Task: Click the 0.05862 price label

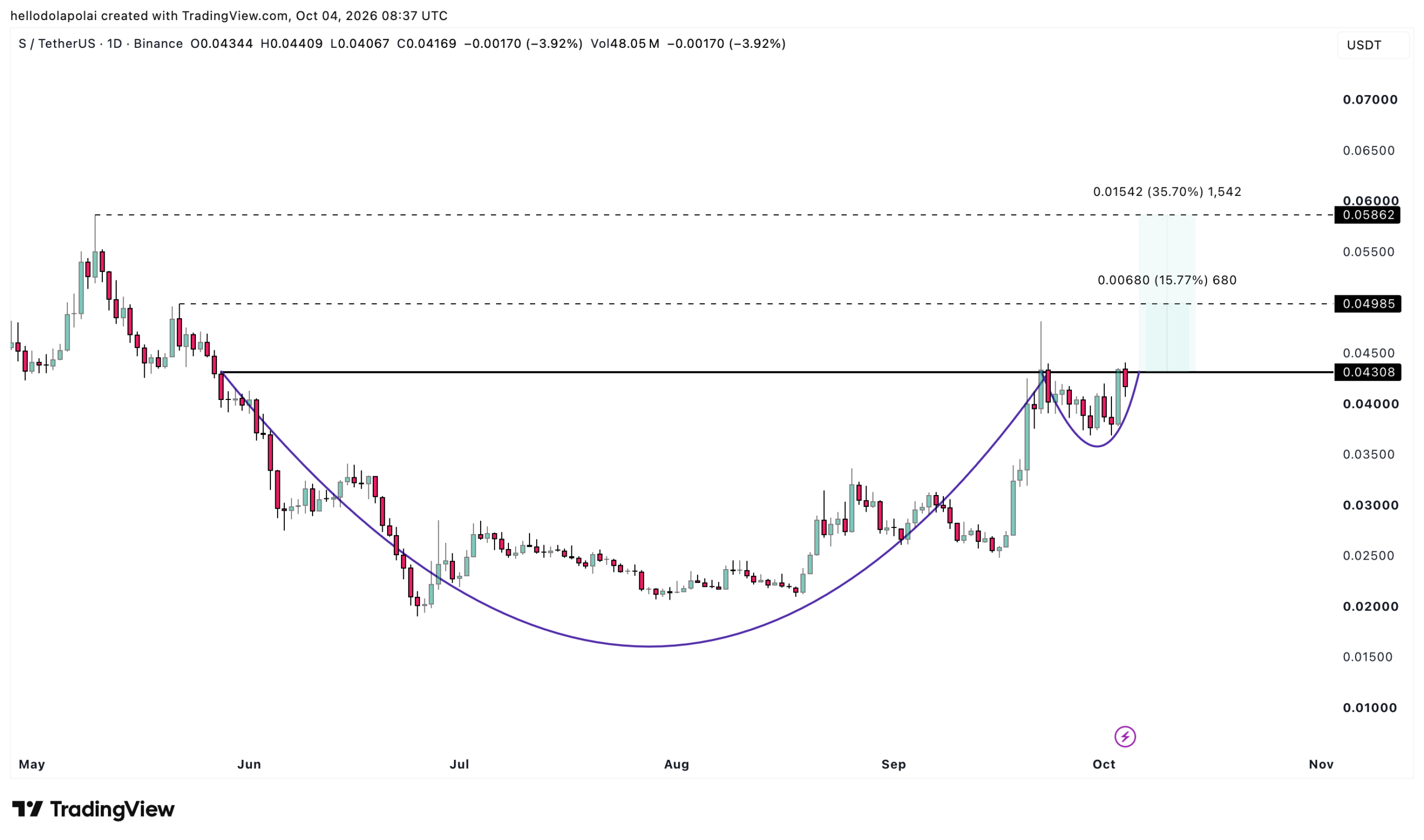Action: coord(1367,215)
